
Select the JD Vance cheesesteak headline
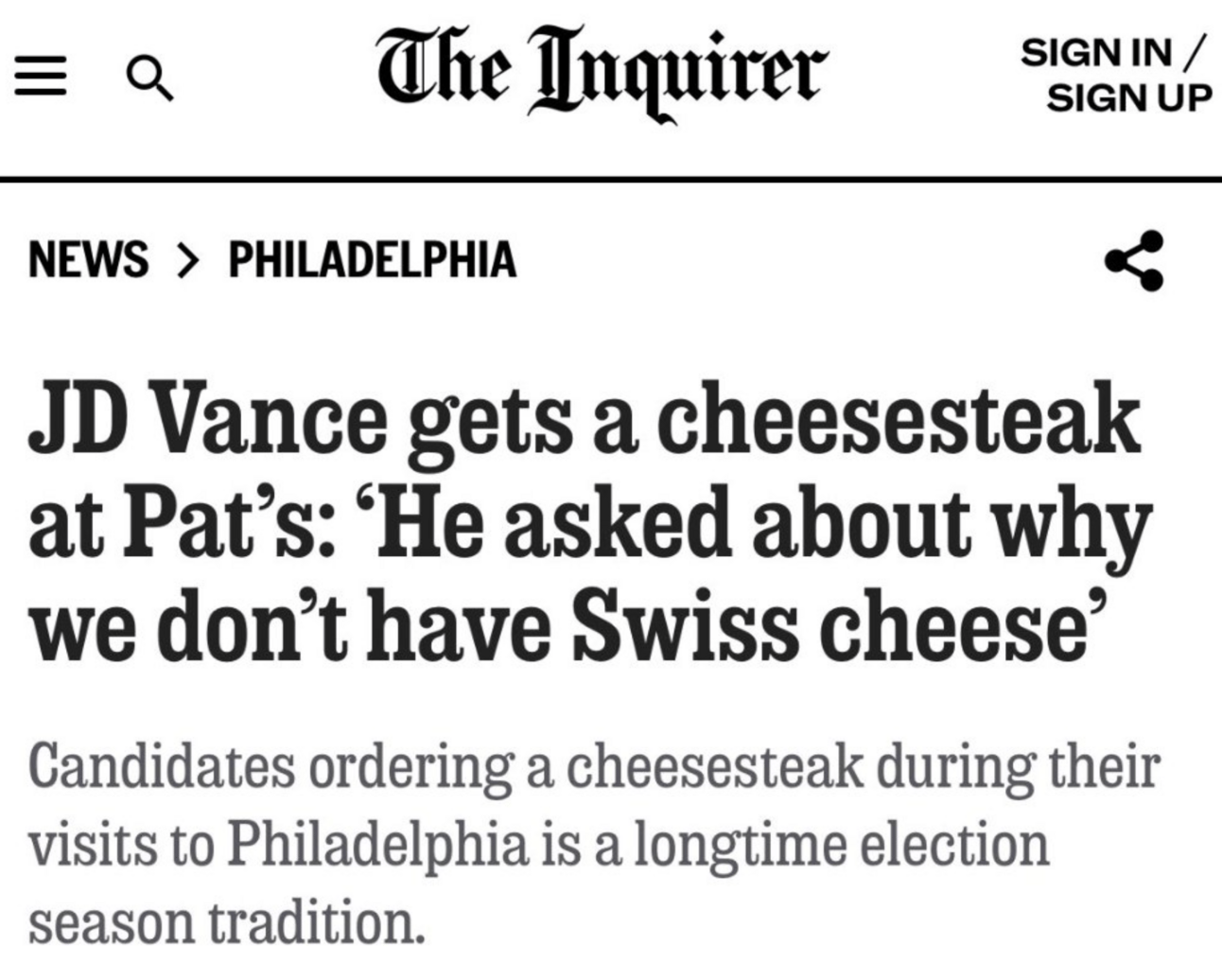pos(586,516)
